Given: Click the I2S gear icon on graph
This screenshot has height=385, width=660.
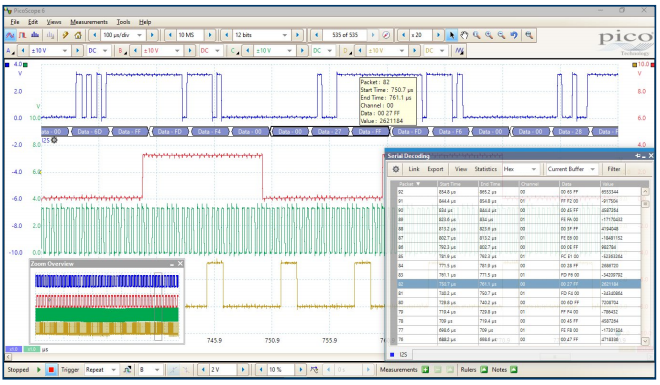Looking at the screenshot, I should (54, 140).
